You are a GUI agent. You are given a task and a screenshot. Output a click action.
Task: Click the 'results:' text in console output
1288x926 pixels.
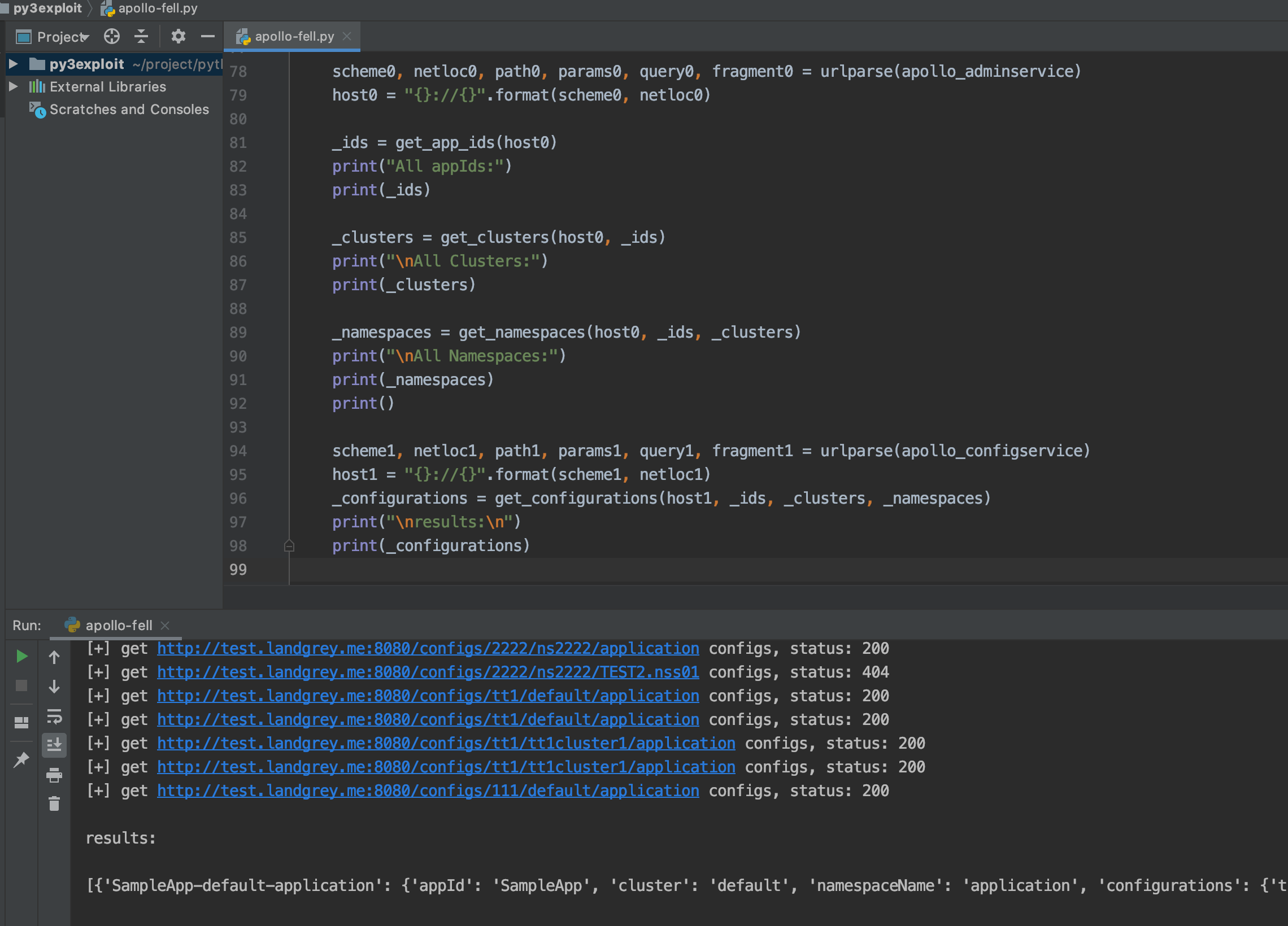pos(120,838)
